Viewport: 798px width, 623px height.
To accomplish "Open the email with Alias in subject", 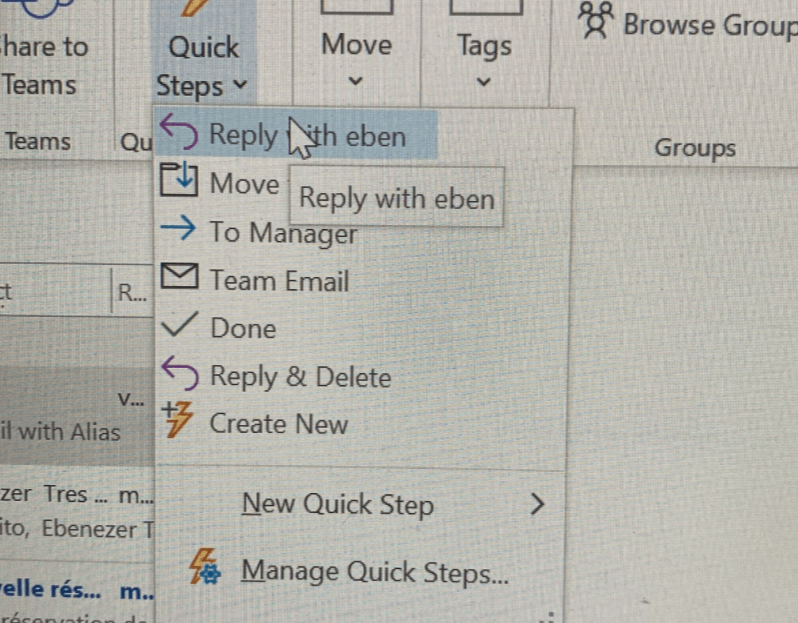I will [76, 416].
